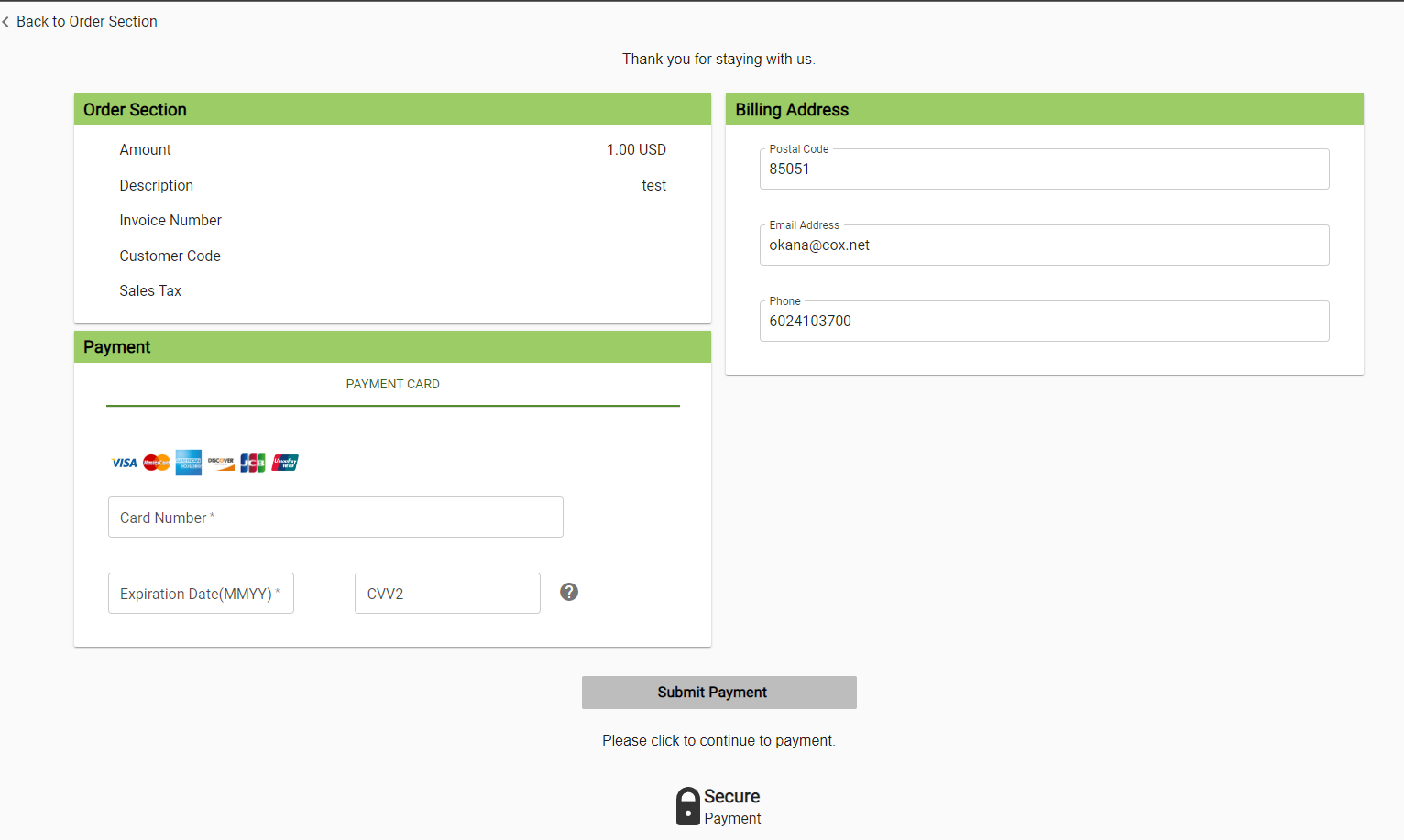Click the back chevron arrow icon

5,21
